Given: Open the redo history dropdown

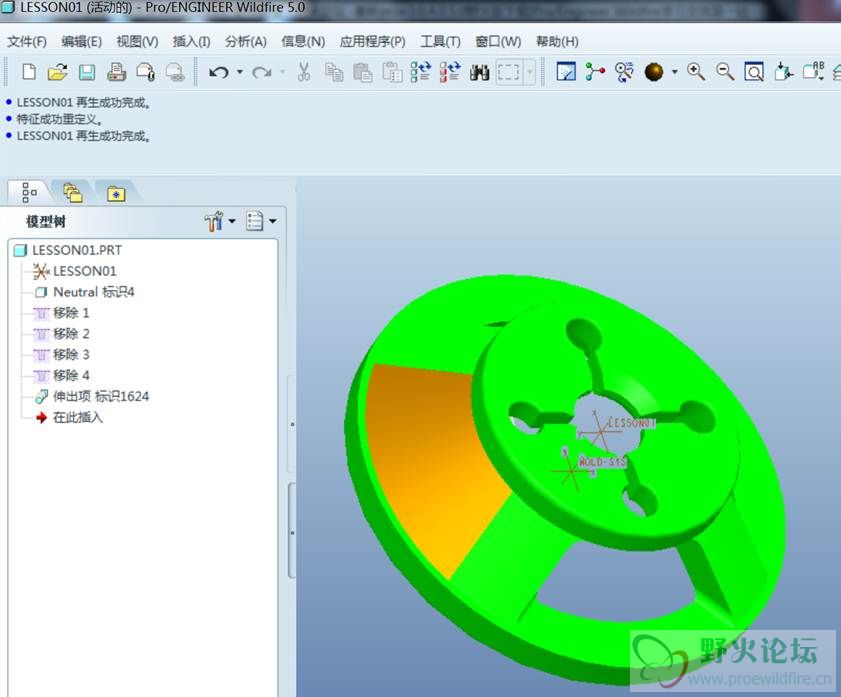Looking at the screenshot, I should [283, 72].
